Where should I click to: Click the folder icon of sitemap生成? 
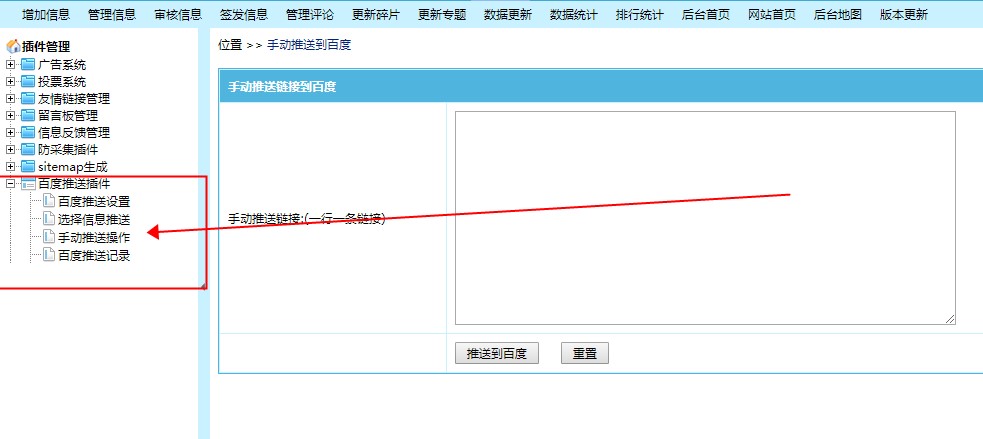click(28, 166)
